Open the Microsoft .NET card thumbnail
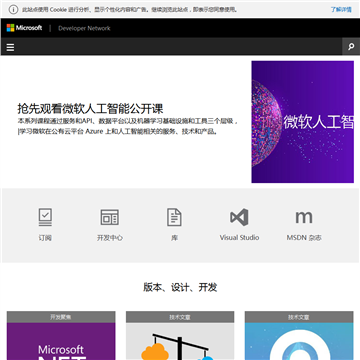Image resolution: width=360 pixels, height=360 pixels. [x=61, y=341]
